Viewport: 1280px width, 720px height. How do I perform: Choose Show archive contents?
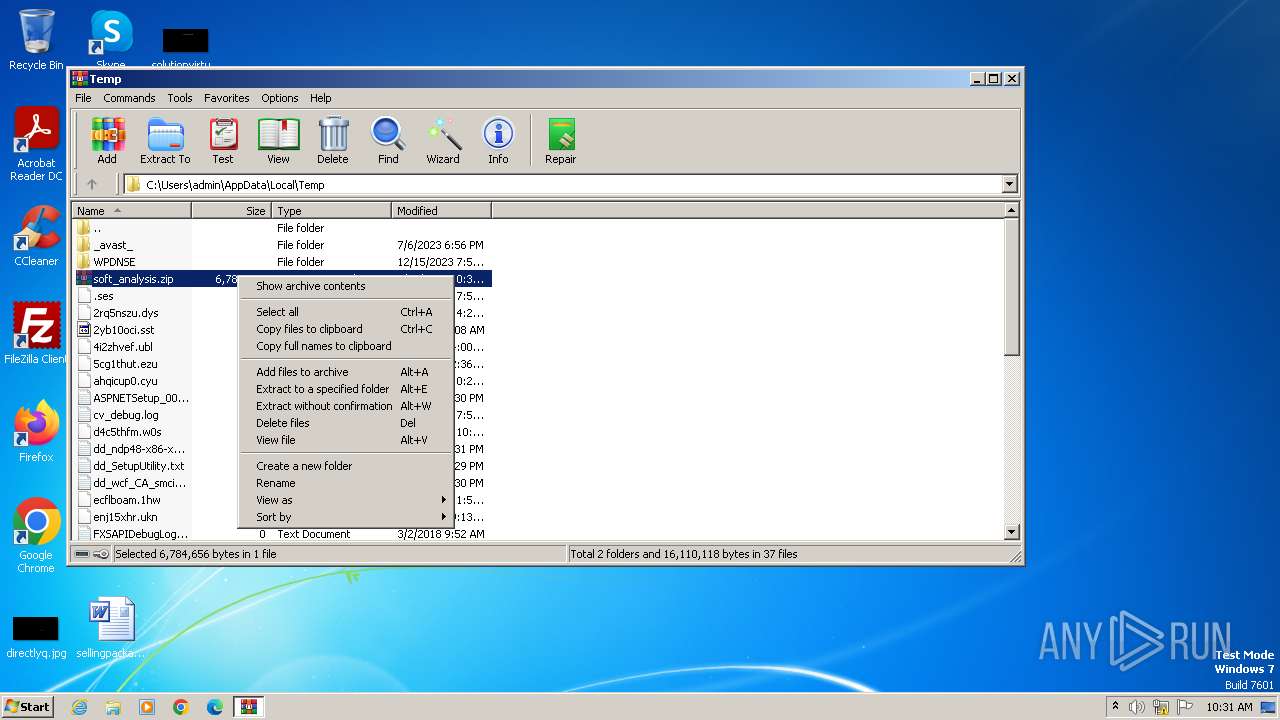[x=346, y=286]
